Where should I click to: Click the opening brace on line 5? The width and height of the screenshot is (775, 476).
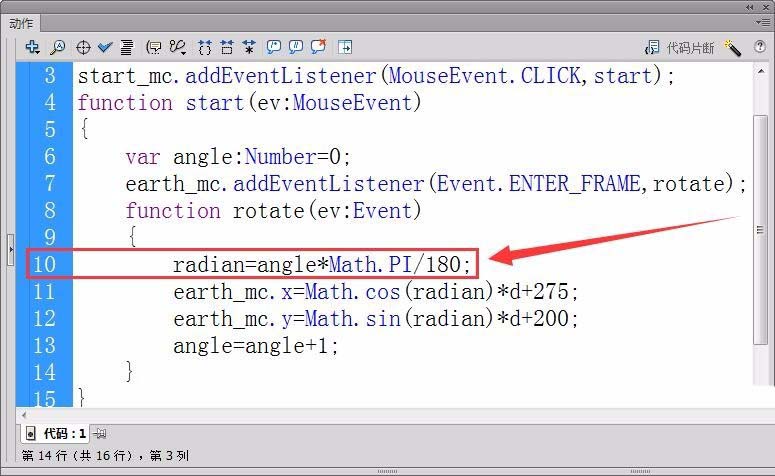pyautogui.click(x=84, y=129)
